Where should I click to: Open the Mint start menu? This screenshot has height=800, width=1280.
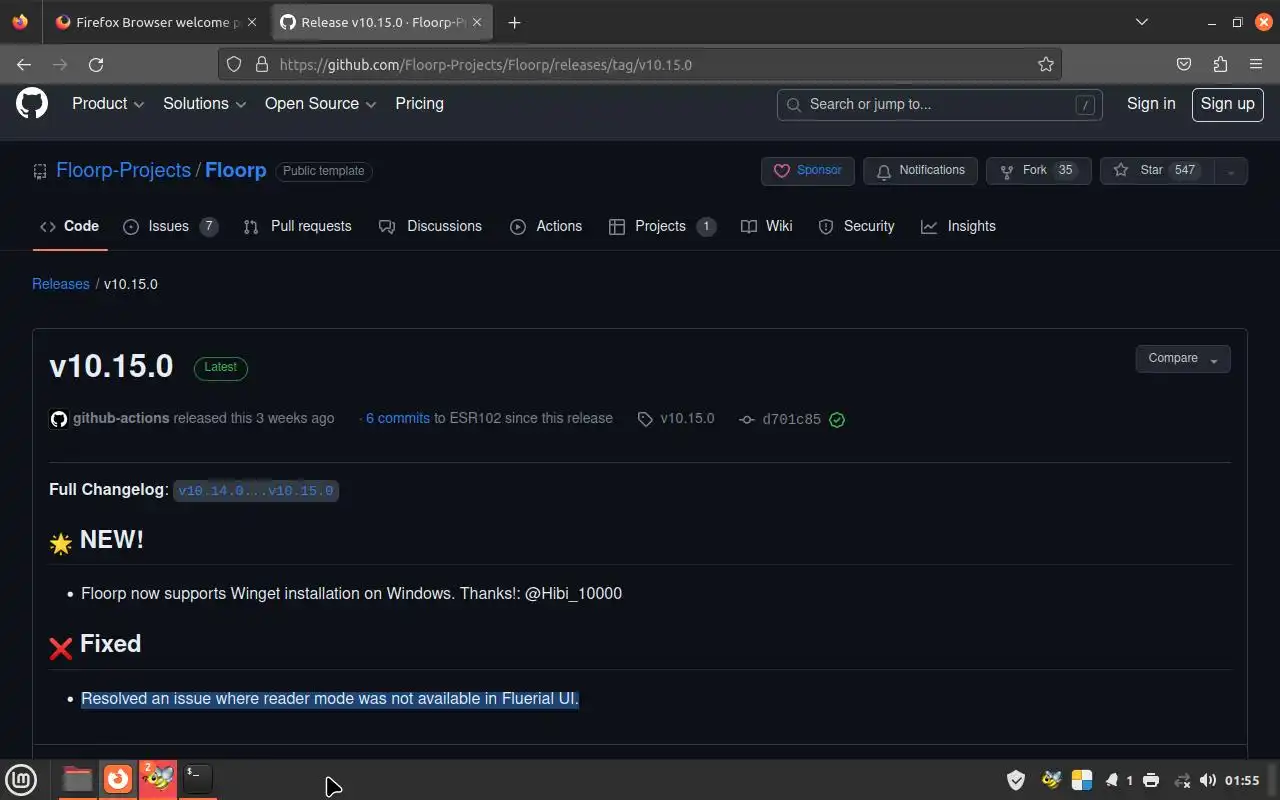pos(21,779)
